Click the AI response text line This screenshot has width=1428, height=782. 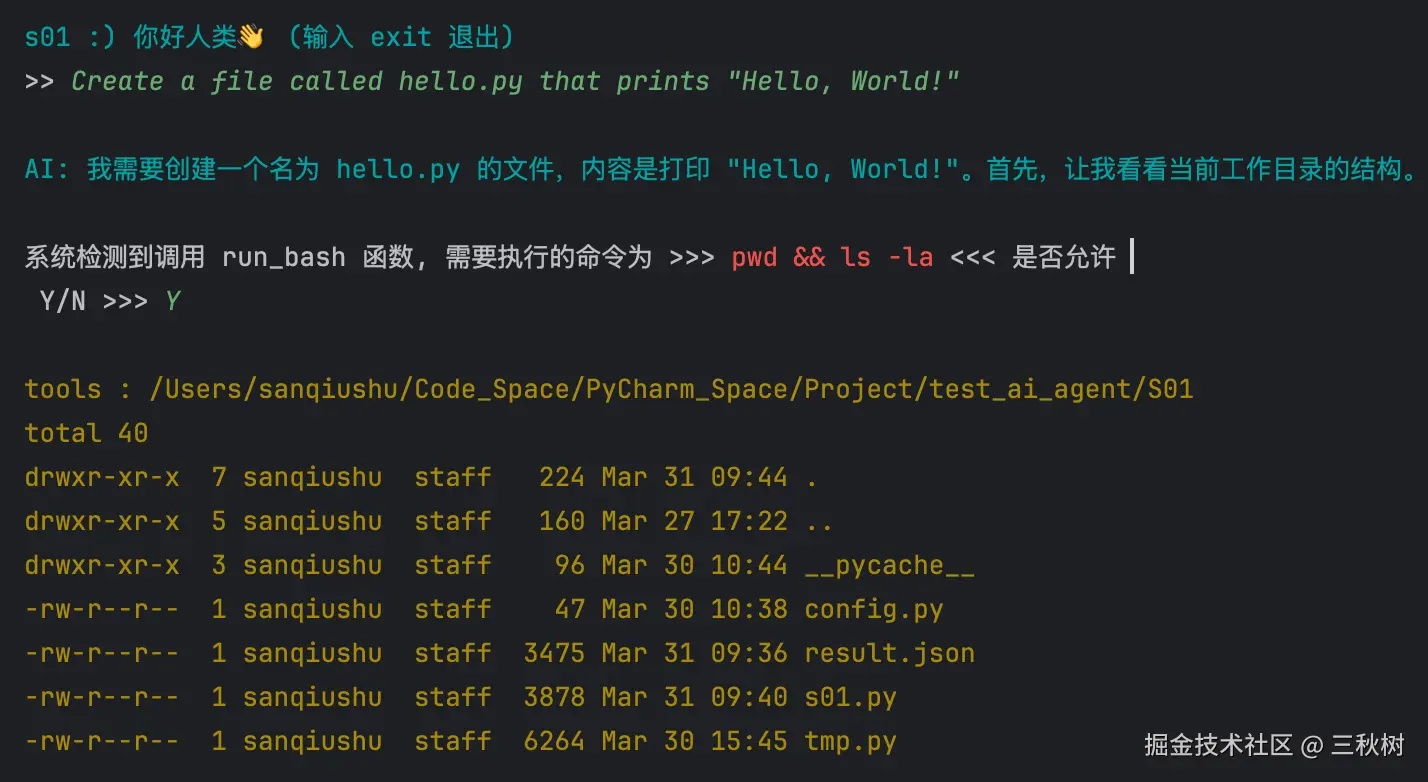(721, 169)
